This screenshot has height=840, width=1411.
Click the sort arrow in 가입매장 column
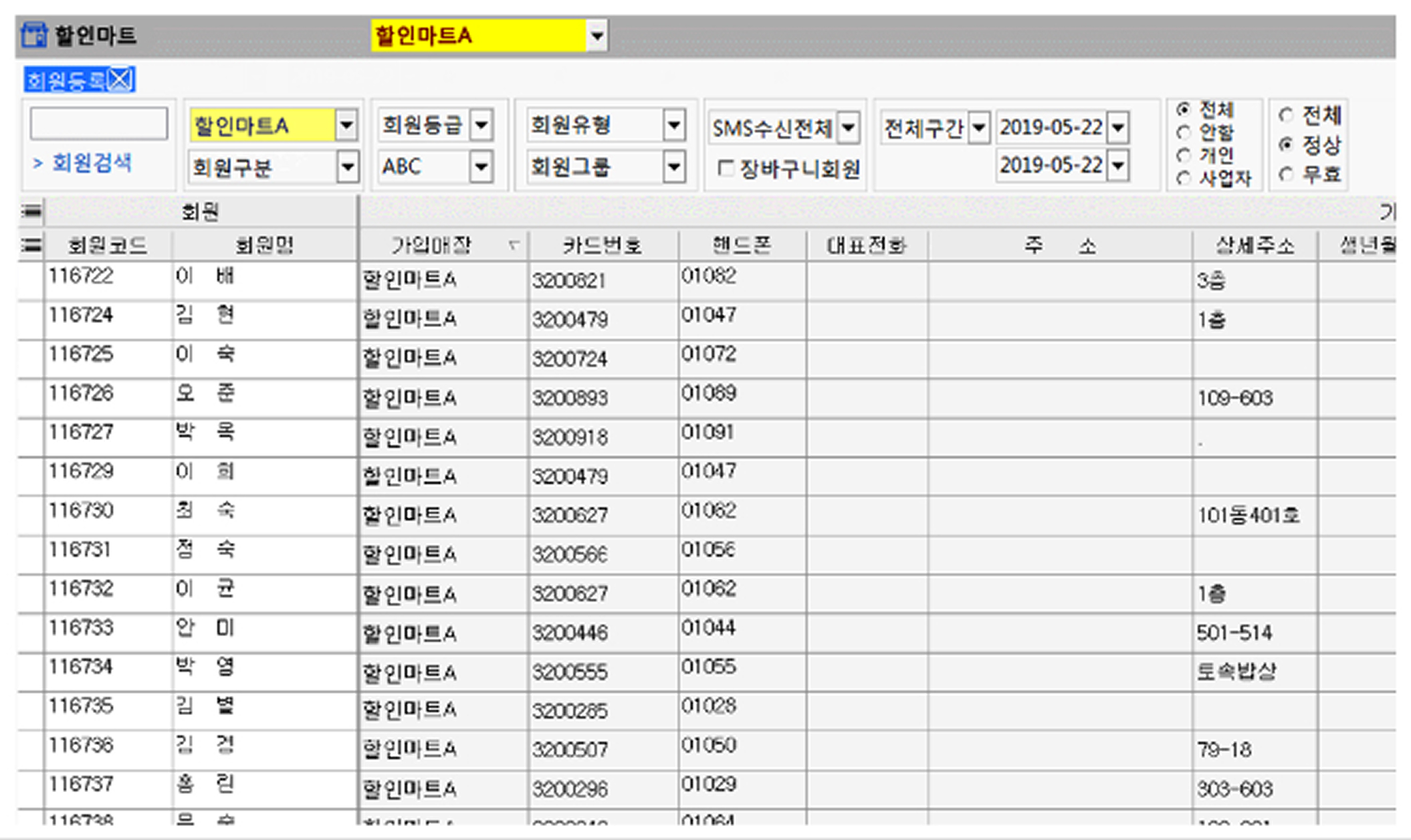coord(514,245)
